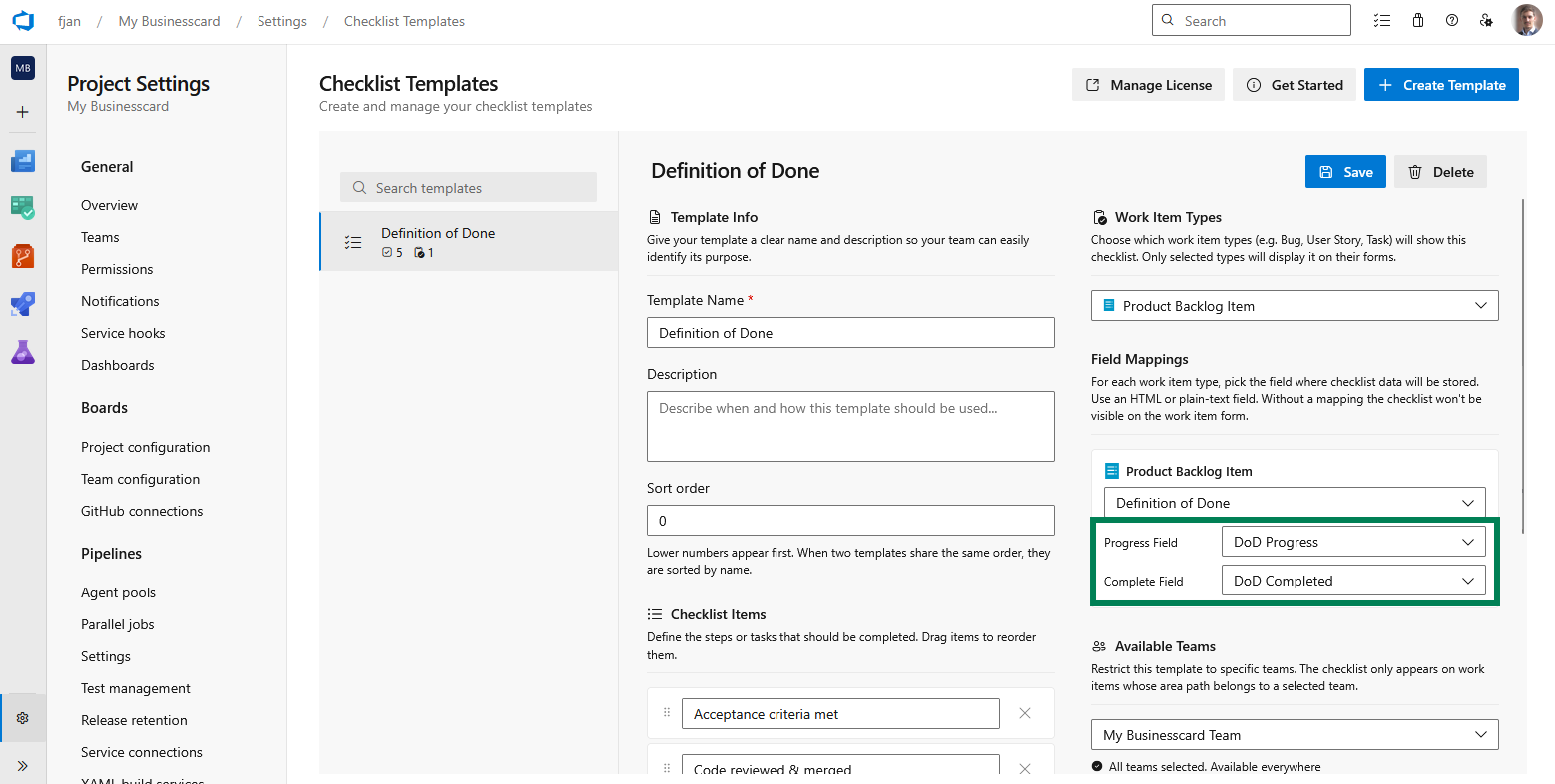The image size is (1555, 784).
Task: Save the Definition of Done template
Action: tap(1345, 171)
